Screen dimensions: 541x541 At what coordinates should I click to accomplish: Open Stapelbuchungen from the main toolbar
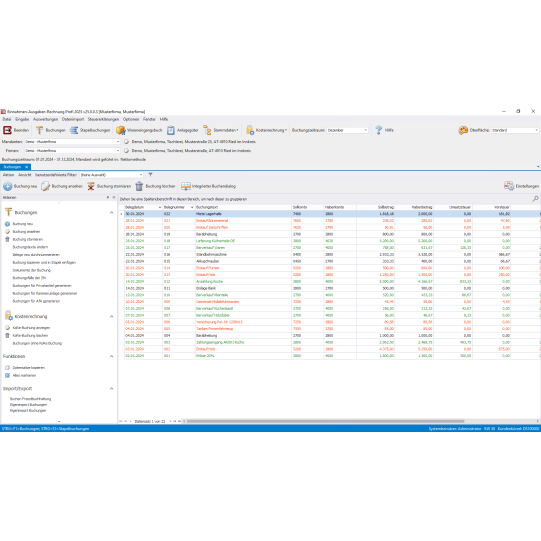(x=90, y=130)
